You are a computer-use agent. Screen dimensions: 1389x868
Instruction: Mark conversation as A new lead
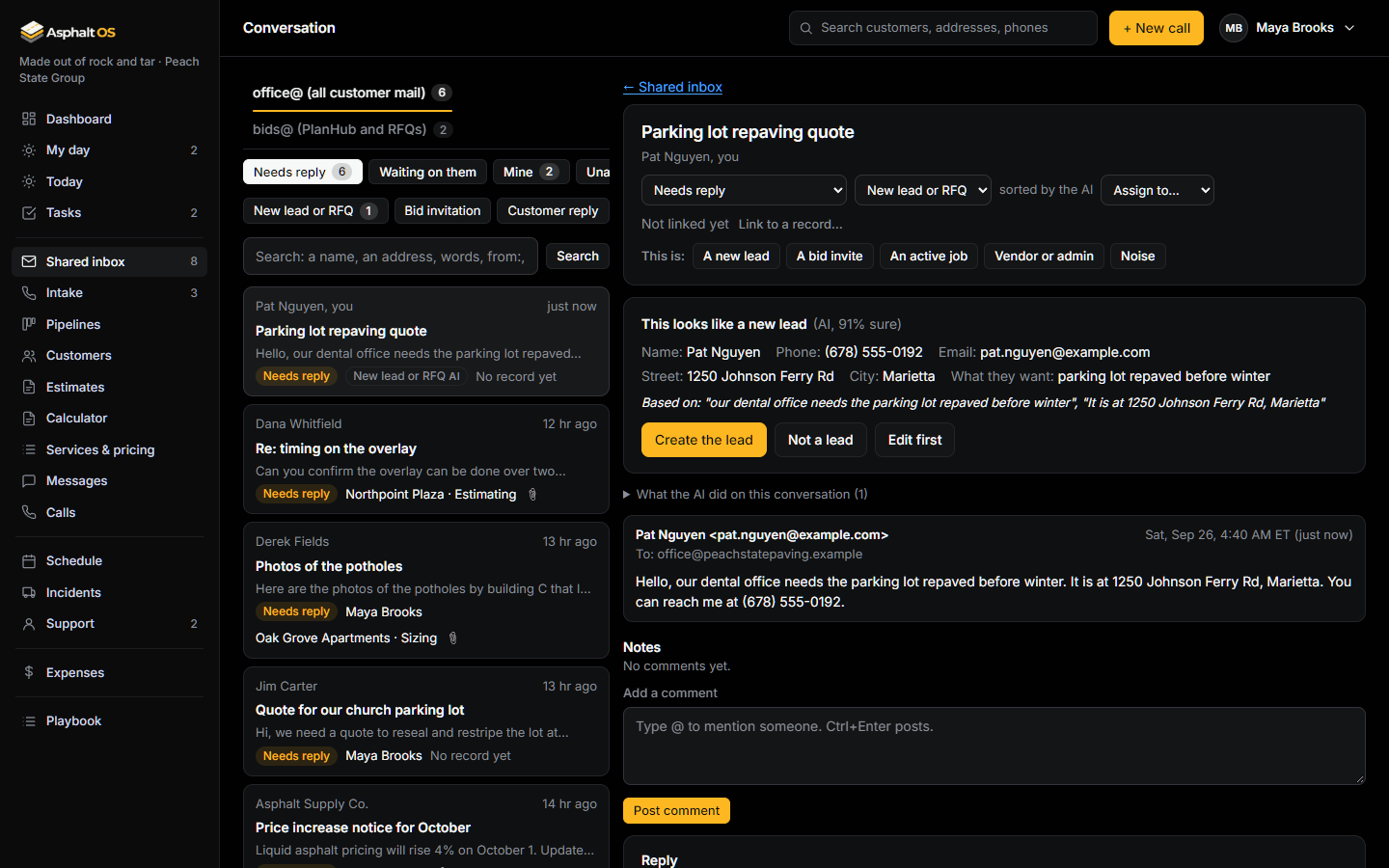736,256
